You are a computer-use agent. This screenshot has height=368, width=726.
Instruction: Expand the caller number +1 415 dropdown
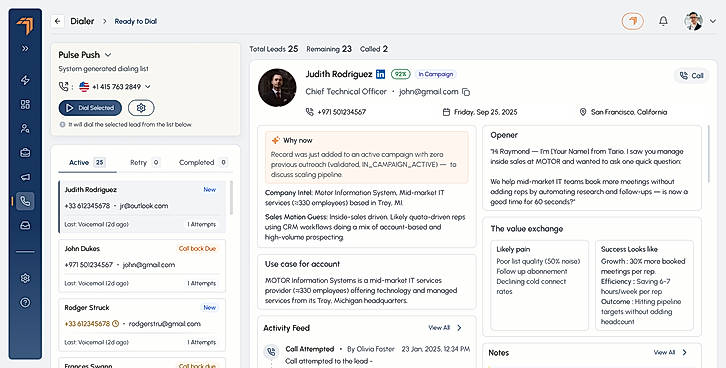click(x=148, y=87)
